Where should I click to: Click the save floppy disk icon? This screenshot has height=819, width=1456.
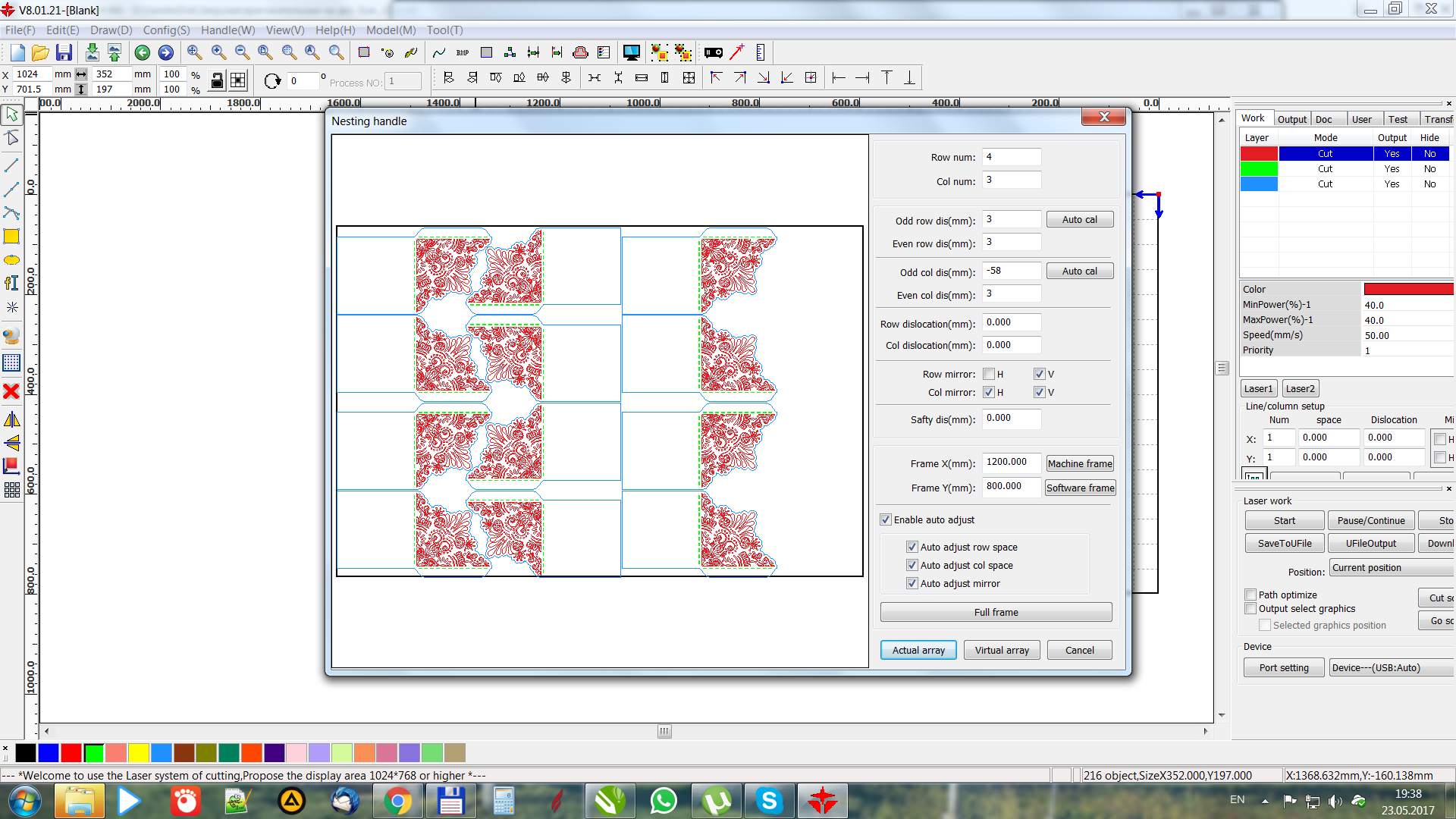click(x=64, y=52)
